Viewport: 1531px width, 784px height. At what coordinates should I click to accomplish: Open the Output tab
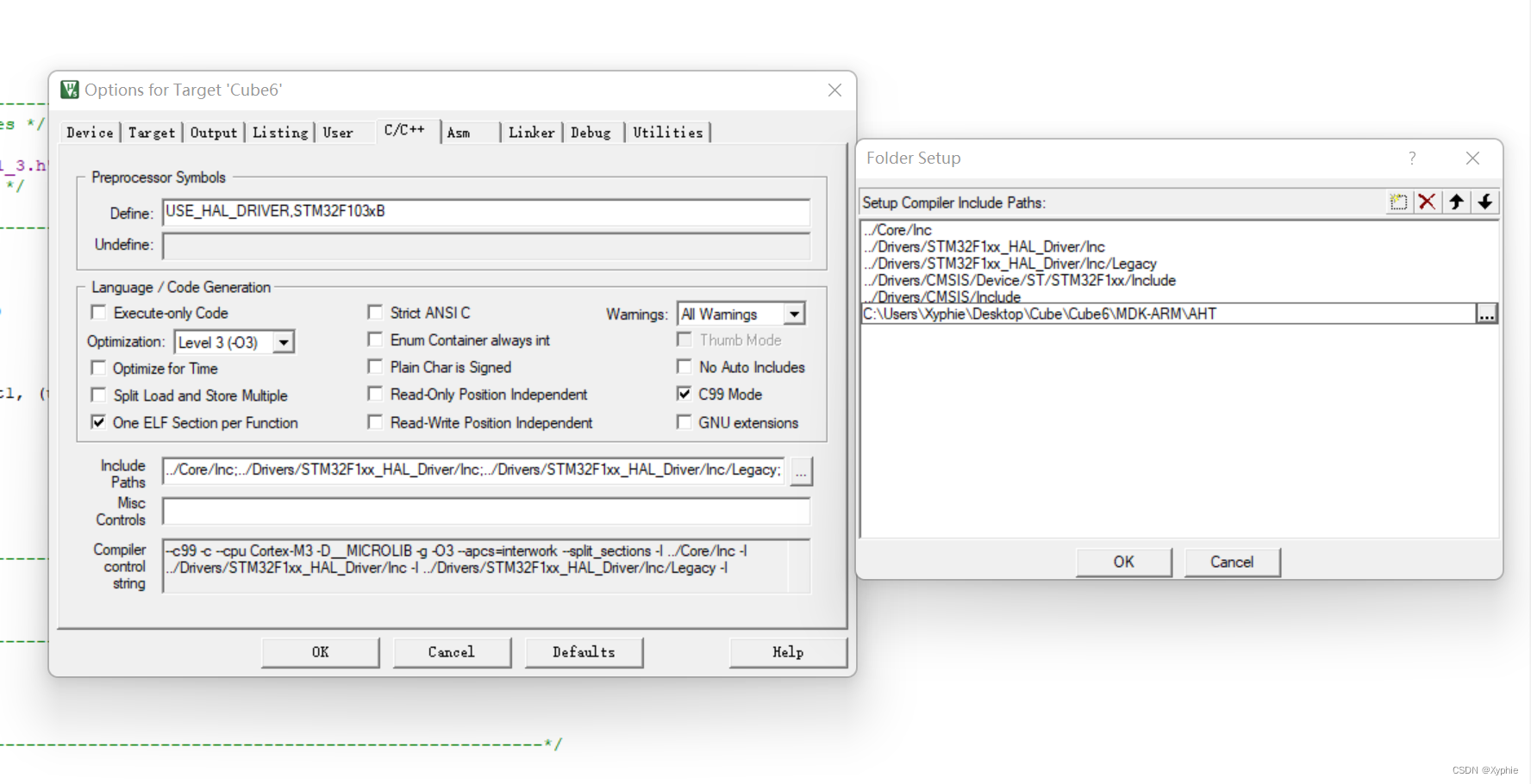(x=213, y=133)
